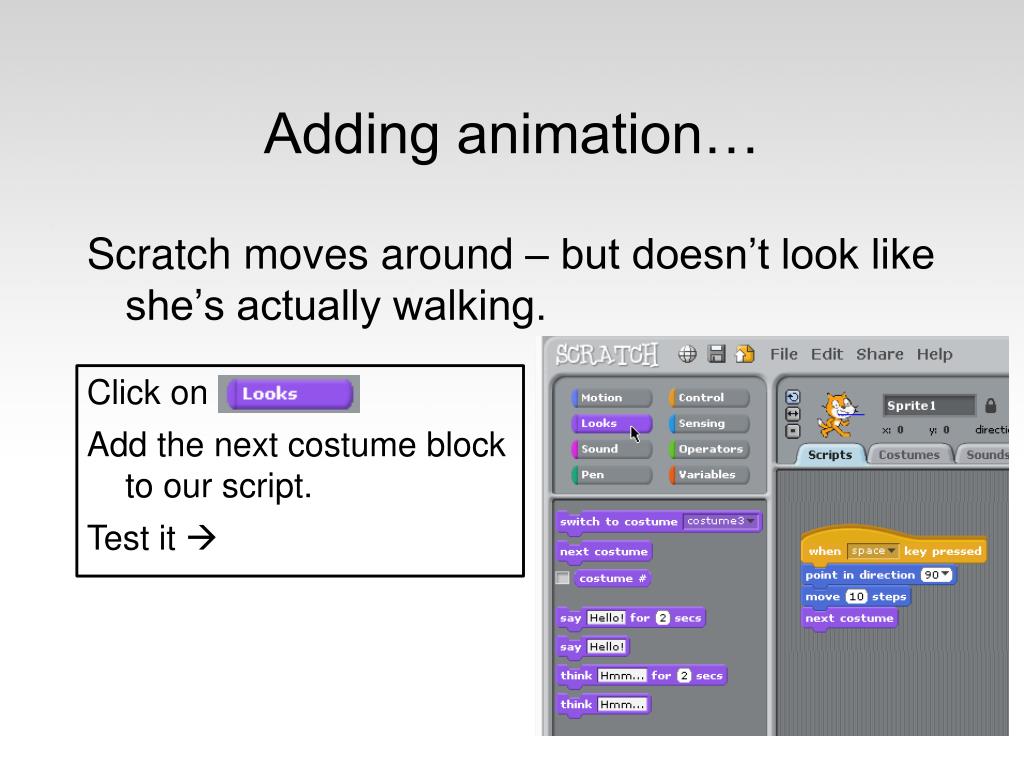Click the costume # reporter block
Screen dimensions: 1024x768
click(613, 579)
